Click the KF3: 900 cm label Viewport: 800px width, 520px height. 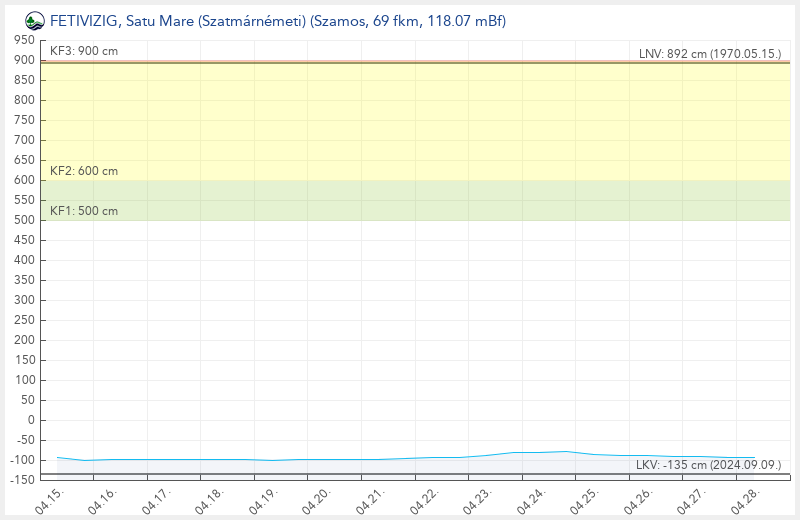click(83, 50)
